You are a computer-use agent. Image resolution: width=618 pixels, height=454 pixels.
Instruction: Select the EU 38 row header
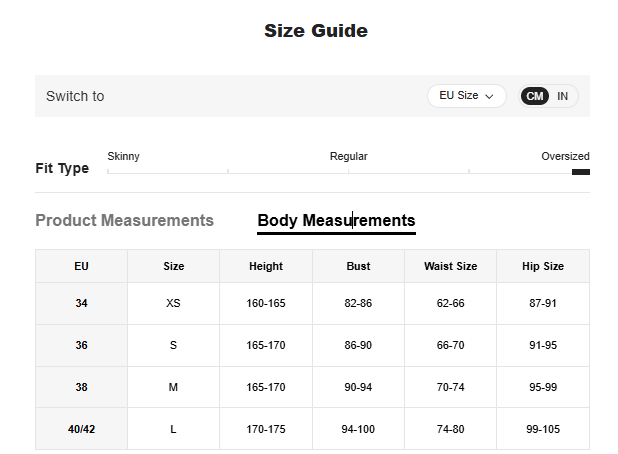pos(81,387)
